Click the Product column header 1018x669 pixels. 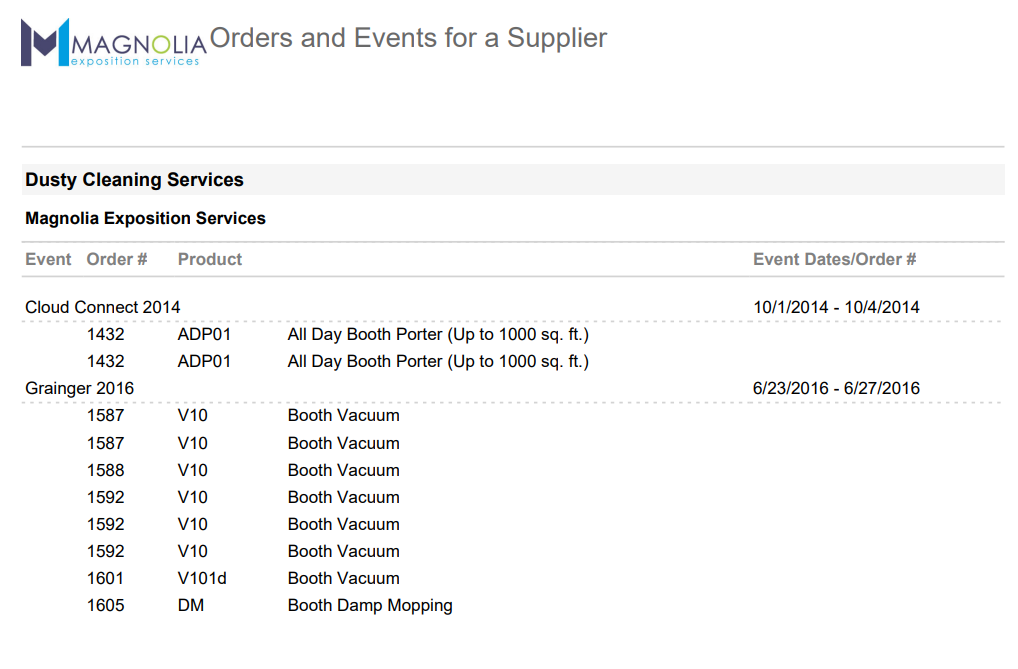(210, 259)
